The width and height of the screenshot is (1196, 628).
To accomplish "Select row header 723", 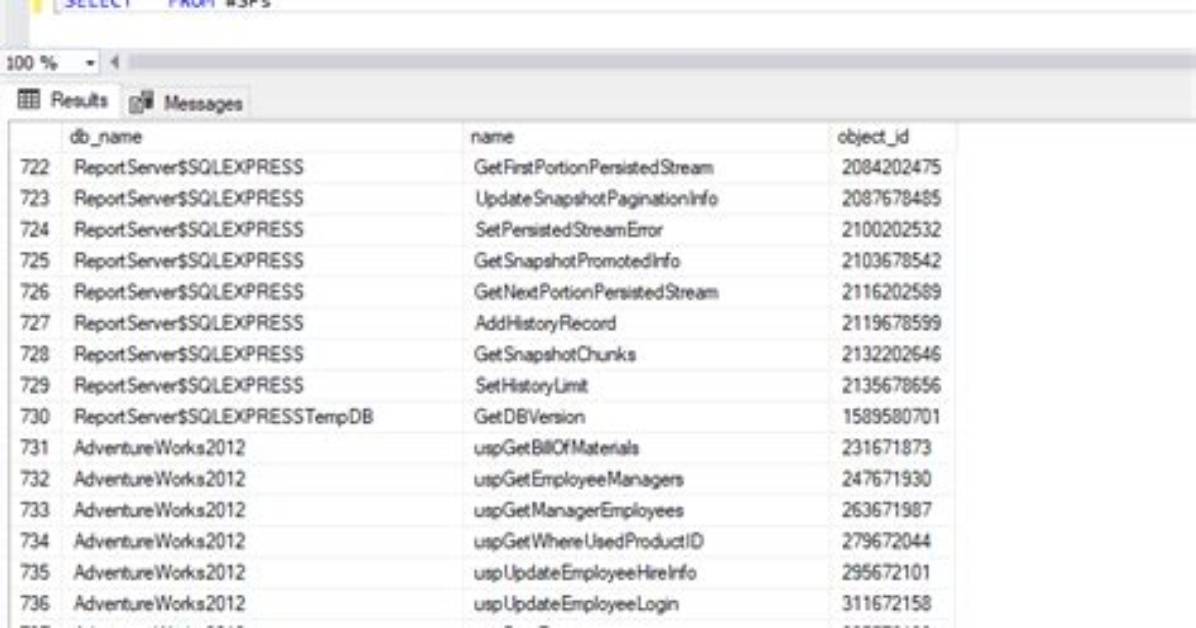I will pos(35,198).
